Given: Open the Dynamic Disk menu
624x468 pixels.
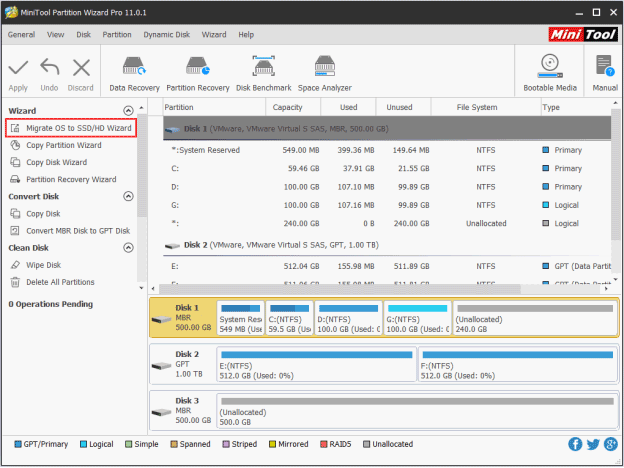Looking at the screenshot, I should (166, 34).
